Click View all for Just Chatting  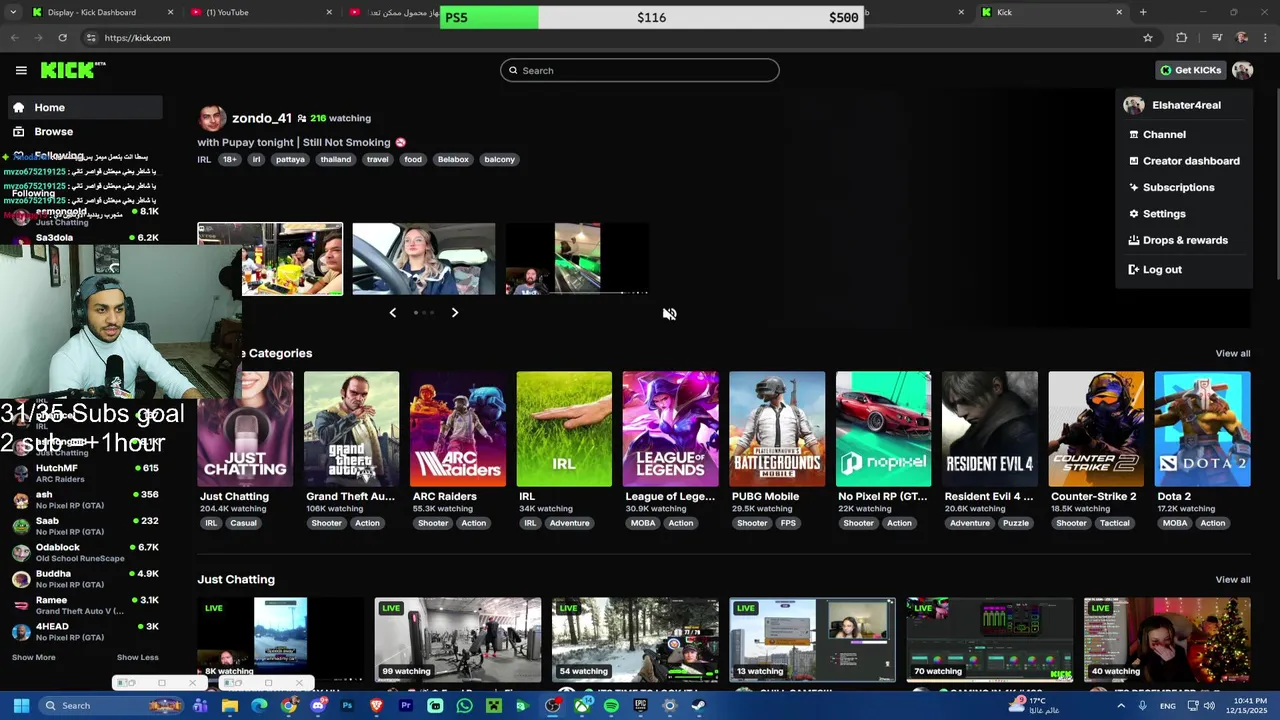coord(1232,579)
